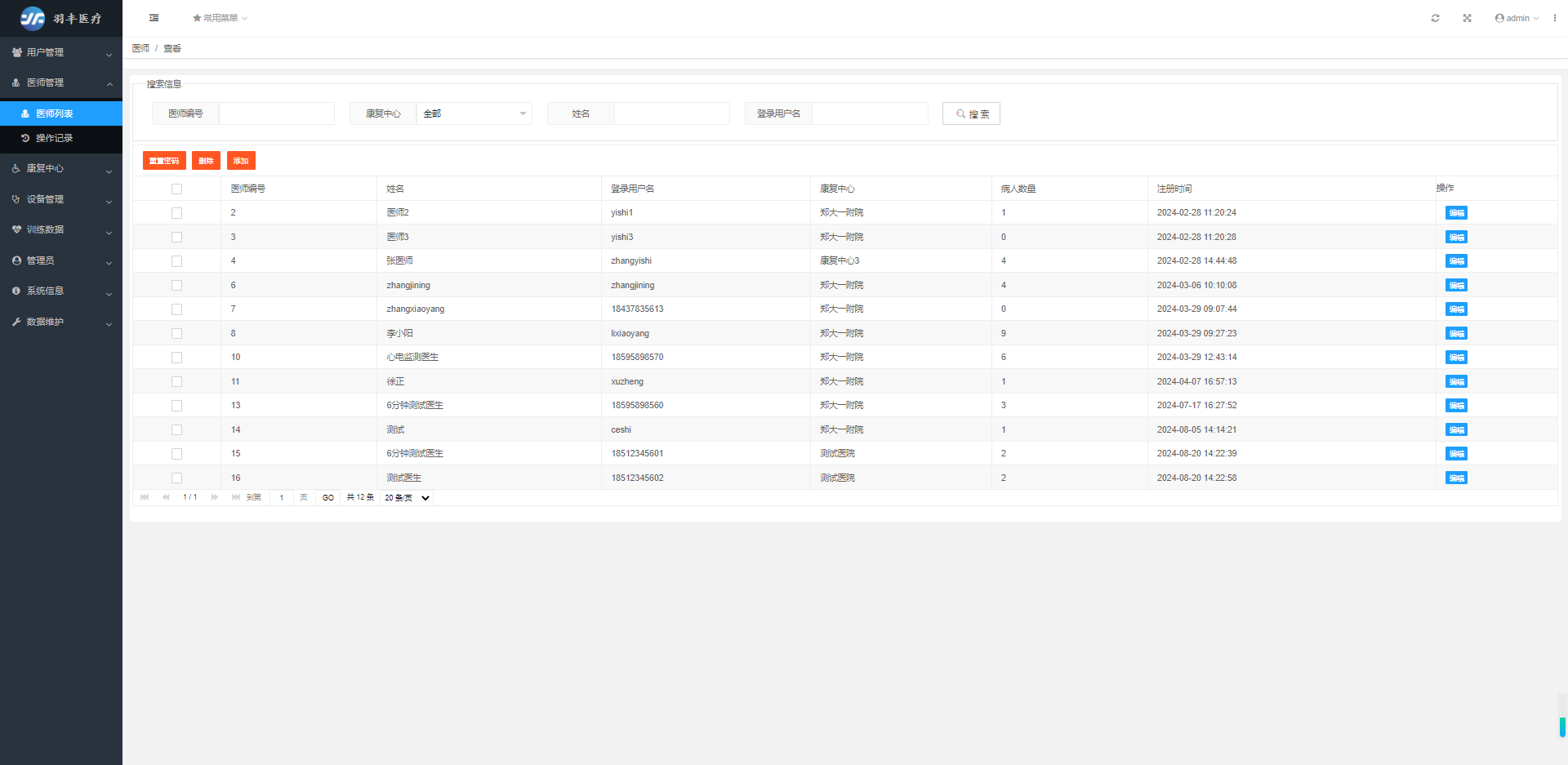Check the checkbox for doctor 李小阳
The width and height of the screenshot is (1568, 765).
click(x=176, y=334)
